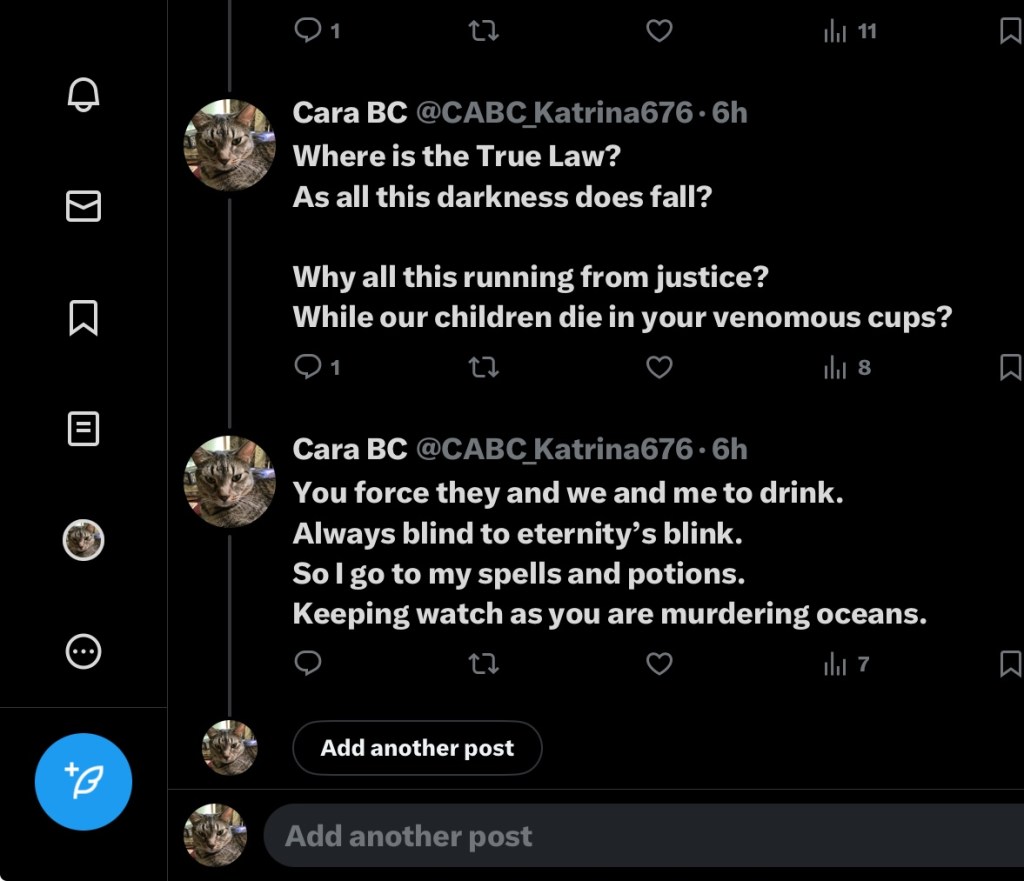1024x881 pixels.
Task: Open profile avatar in left sidebar
Action: coord(84,541)
